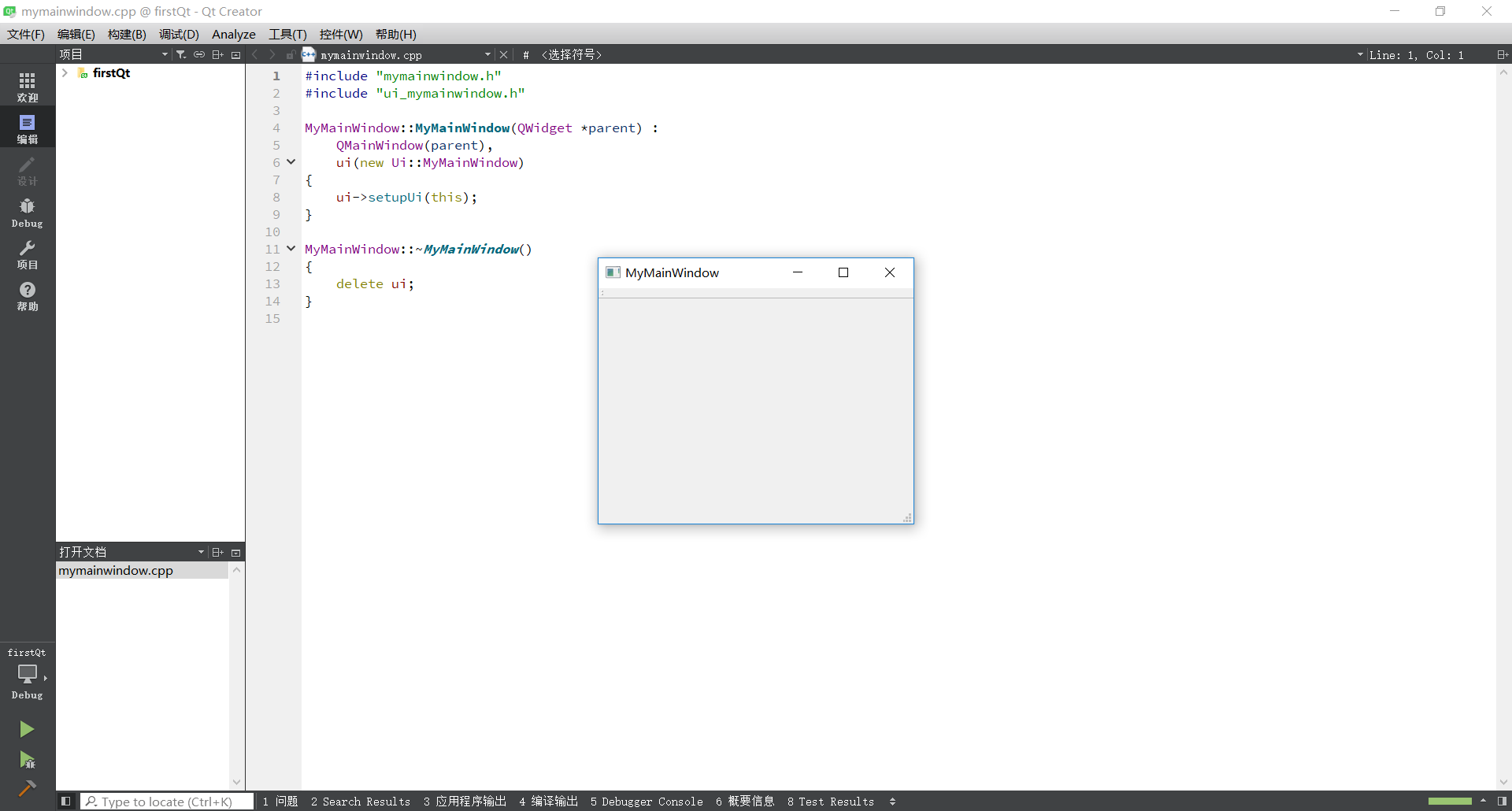Click the filter tree icon in the project panel

point(181,54)
